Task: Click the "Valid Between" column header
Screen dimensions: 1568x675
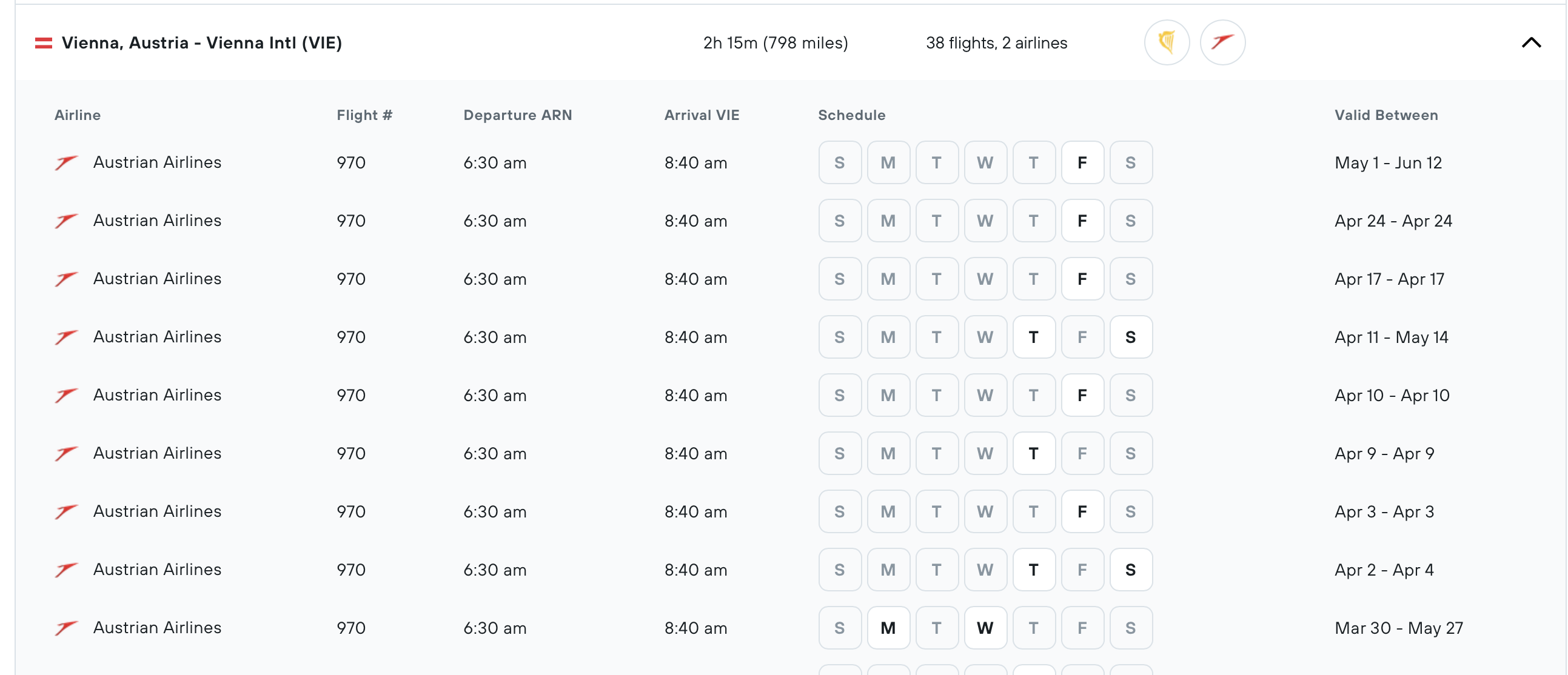Action: point(1387,115)
